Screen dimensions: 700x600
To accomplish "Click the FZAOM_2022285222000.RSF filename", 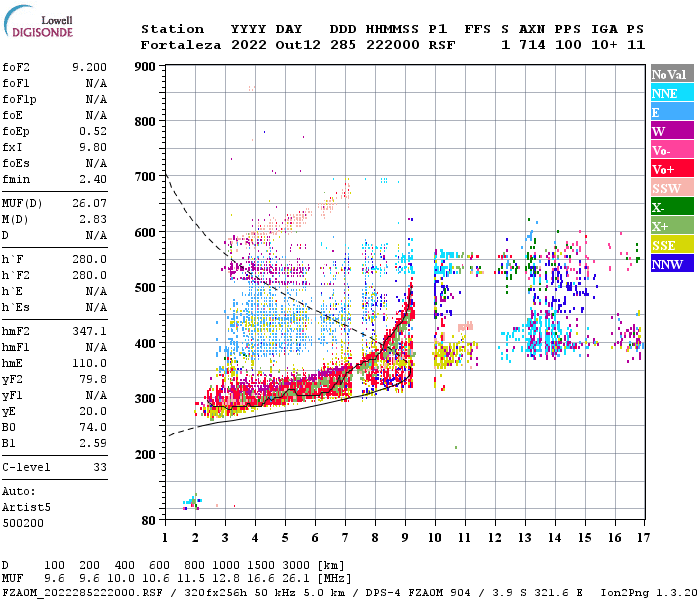I will coord(82,593).
